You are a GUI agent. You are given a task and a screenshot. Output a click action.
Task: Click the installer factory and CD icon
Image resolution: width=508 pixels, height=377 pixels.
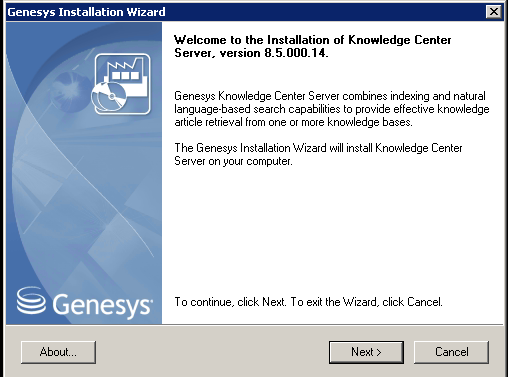tap(122, 84)
